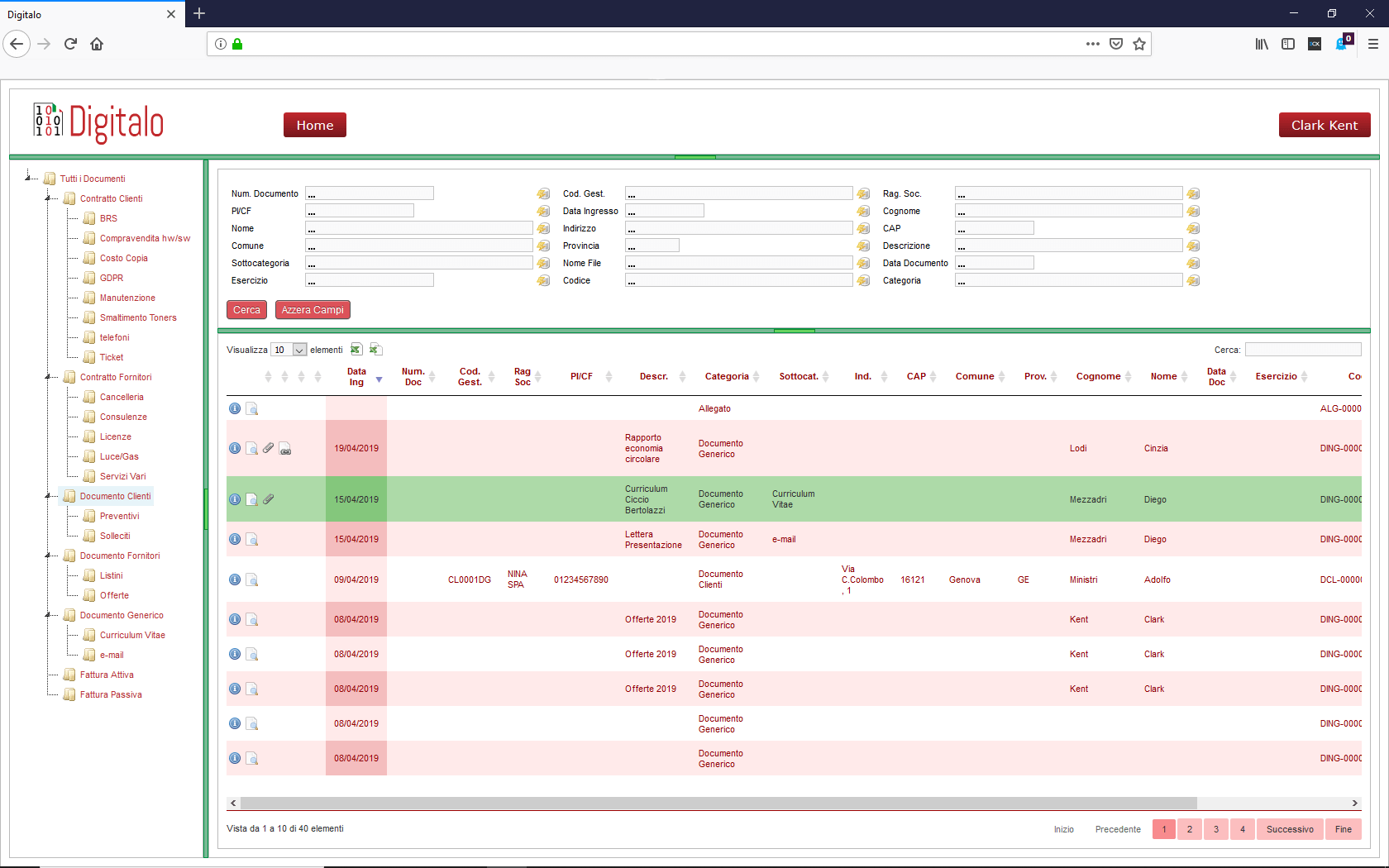
Task: Click the link icon in Lodi Cinzia row
Action: coord(285,449)
